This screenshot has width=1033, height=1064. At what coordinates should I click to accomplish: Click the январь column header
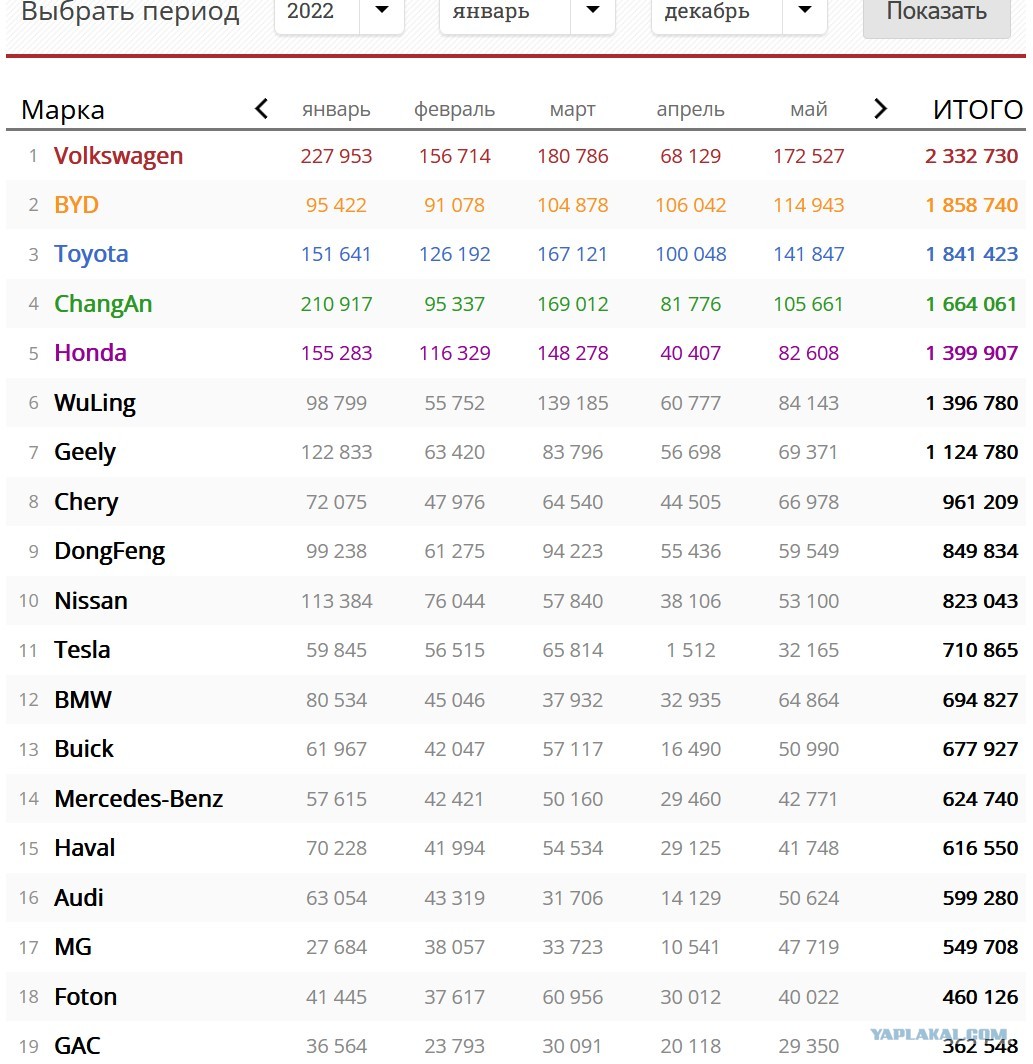coord(336,109)
